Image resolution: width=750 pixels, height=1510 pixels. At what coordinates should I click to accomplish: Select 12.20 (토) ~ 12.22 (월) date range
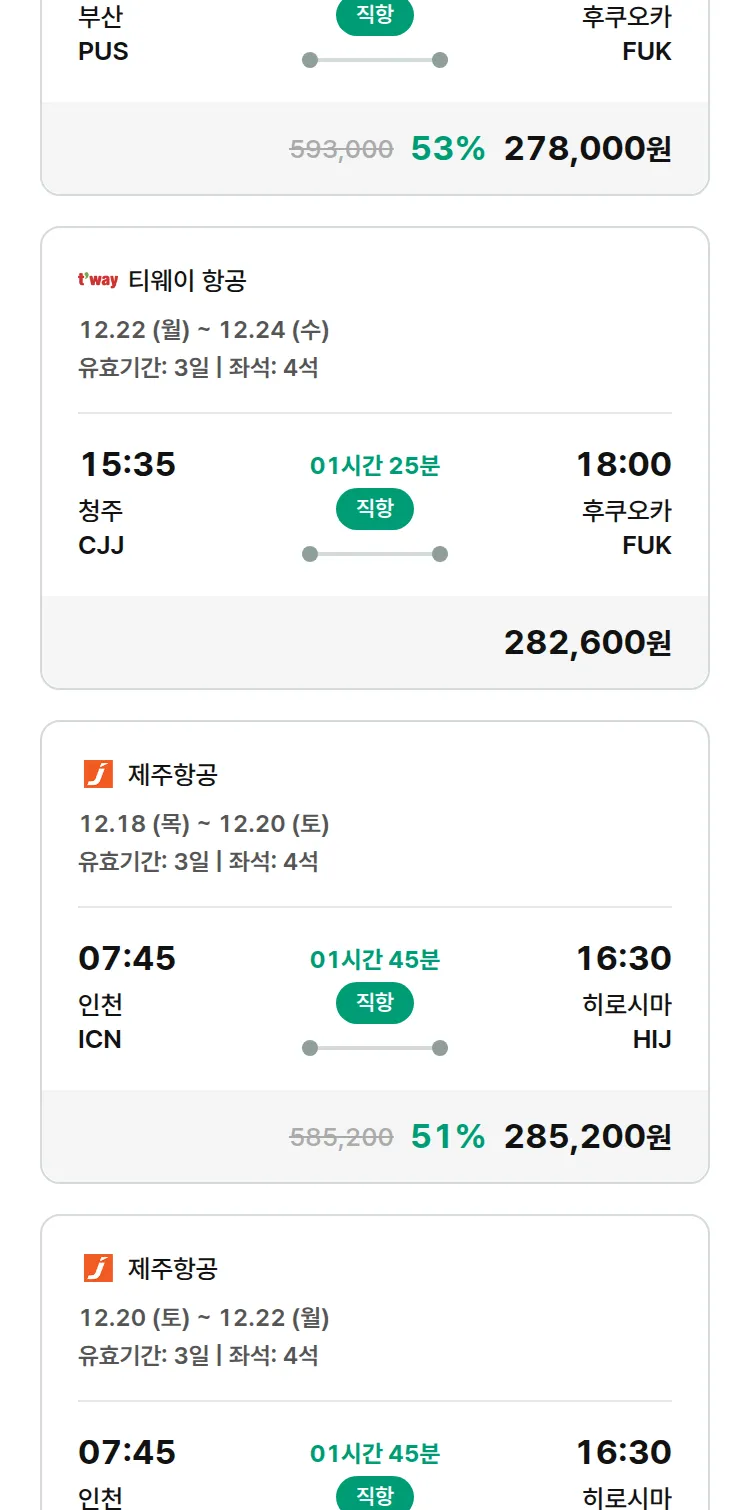204,1318
